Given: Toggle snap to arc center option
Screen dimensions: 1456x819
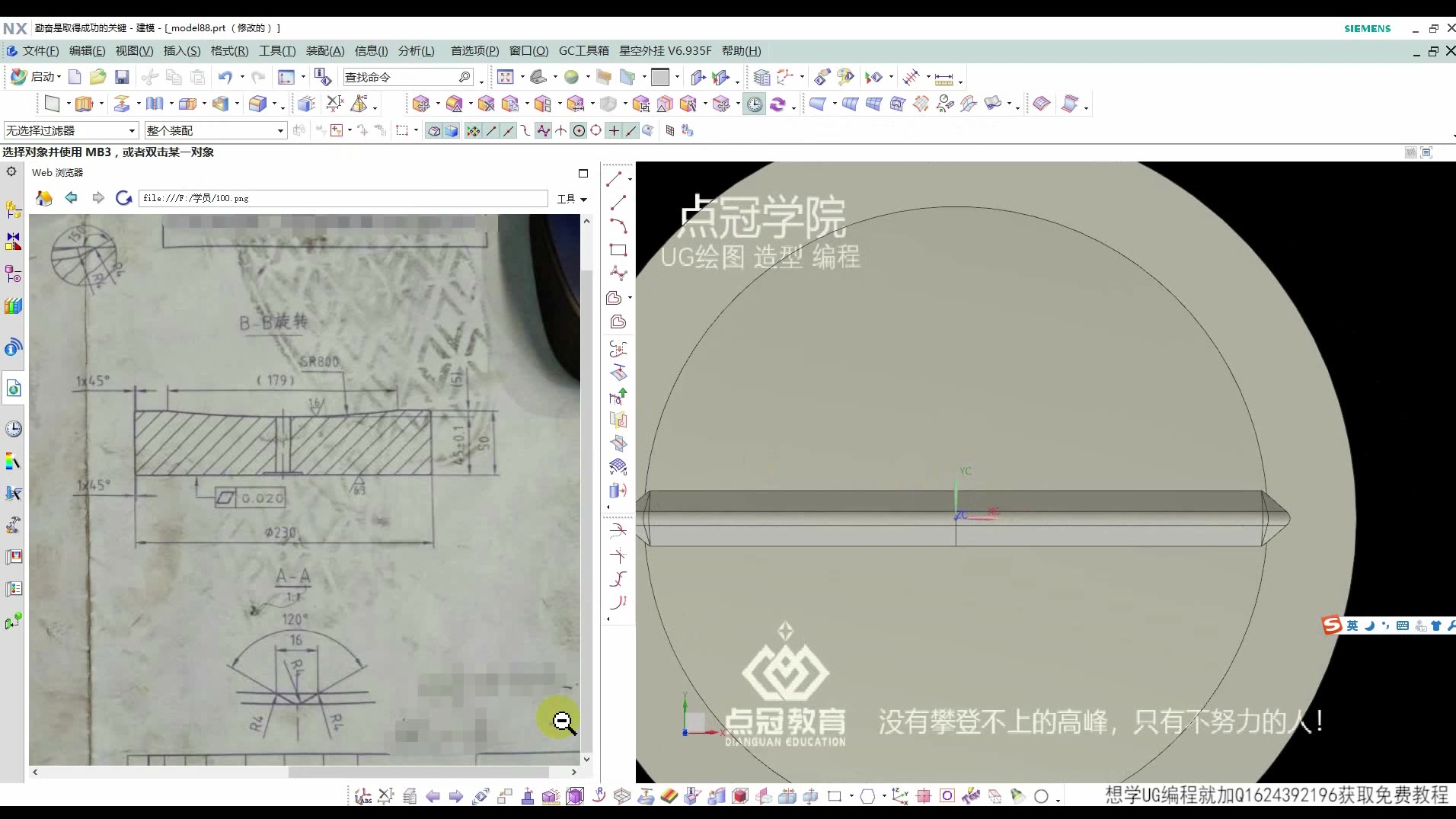Looking at the screenshot, I should click(x=579, y=131).
